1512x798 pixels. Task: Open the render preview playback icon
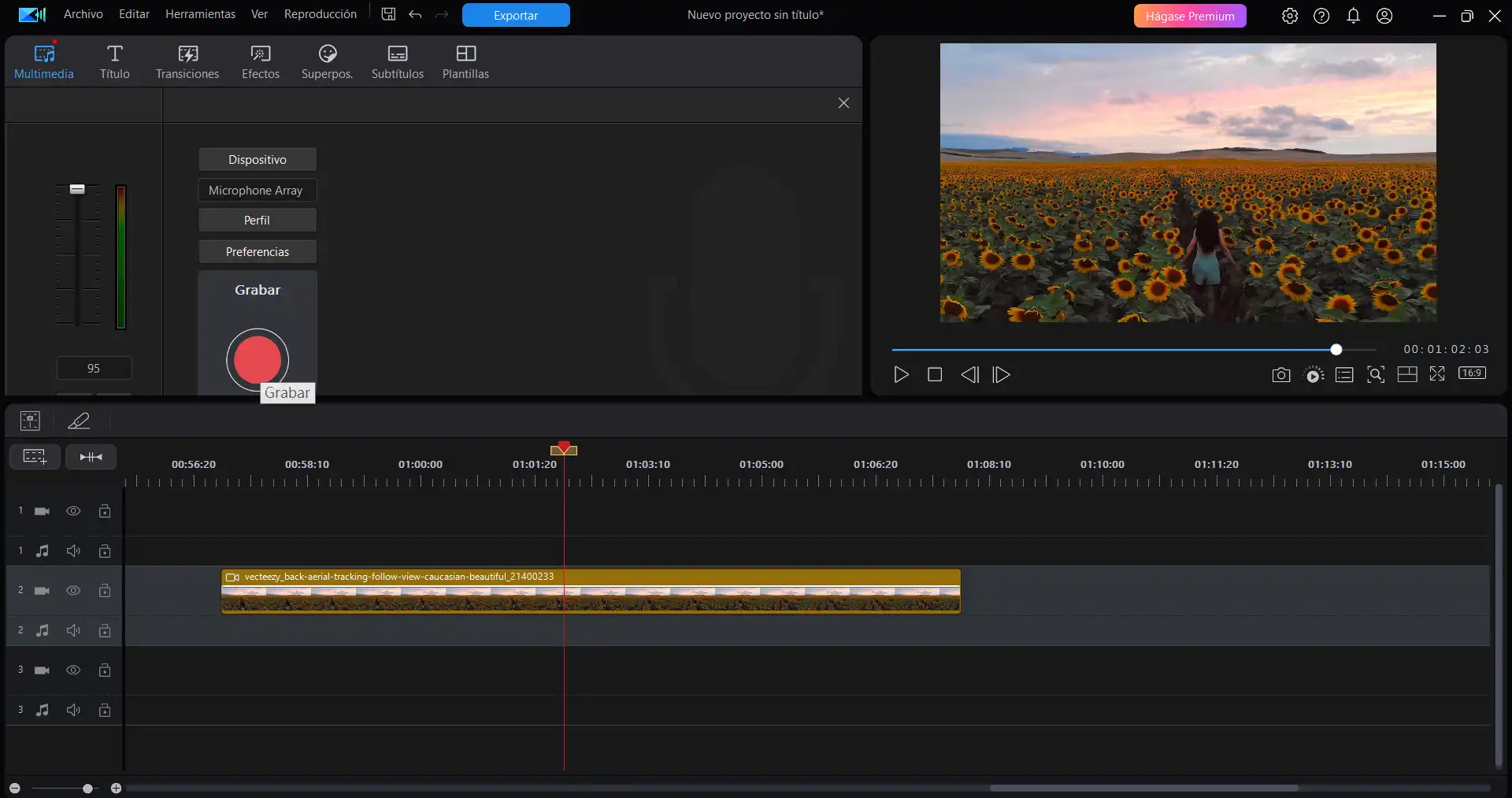pyautogui.click(x=1314, y=375)
